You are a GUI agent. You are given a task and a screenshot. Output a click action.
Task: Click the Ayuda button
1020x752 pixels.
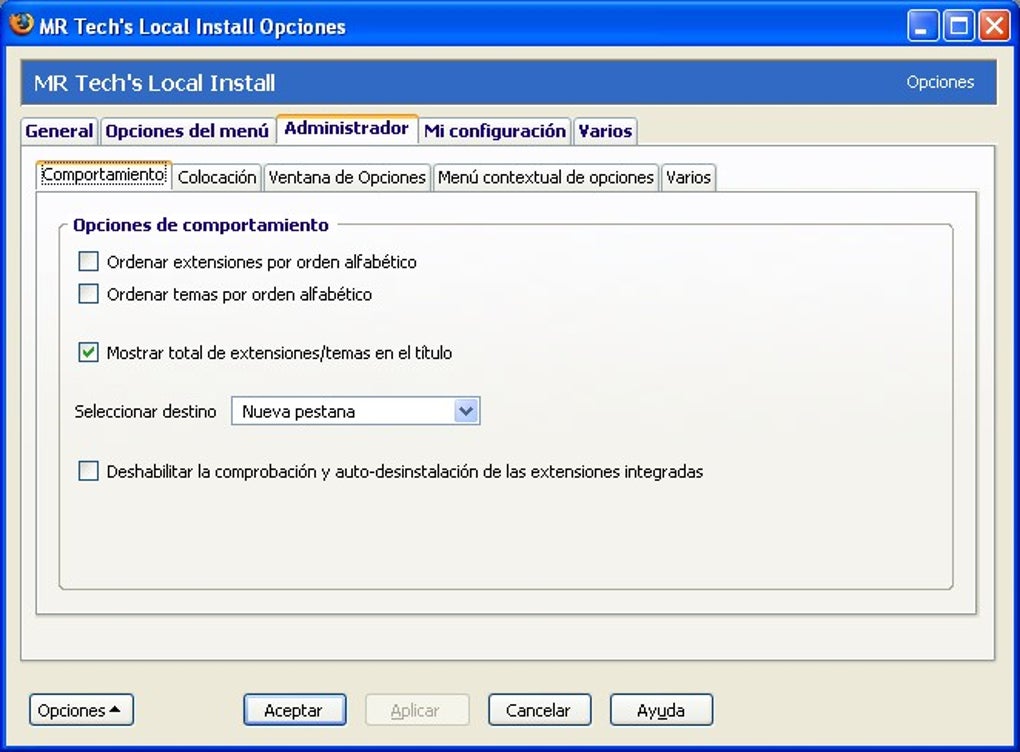click(661, 710)
